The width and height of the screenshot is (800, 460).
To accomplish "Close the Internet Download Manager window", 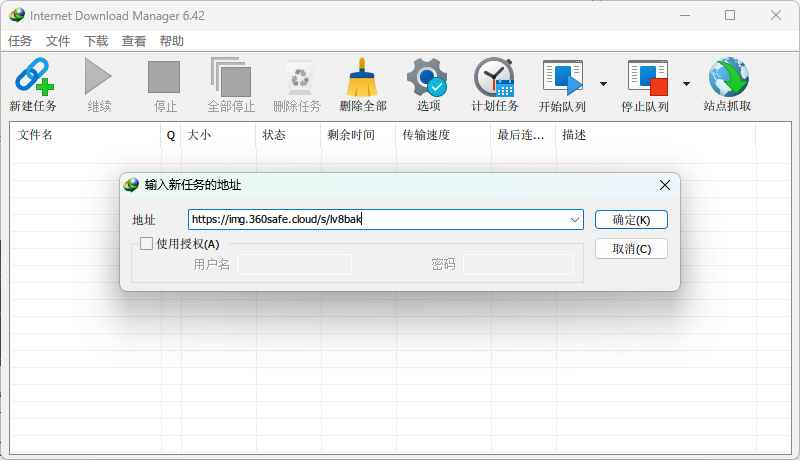I will pos(776,15).
